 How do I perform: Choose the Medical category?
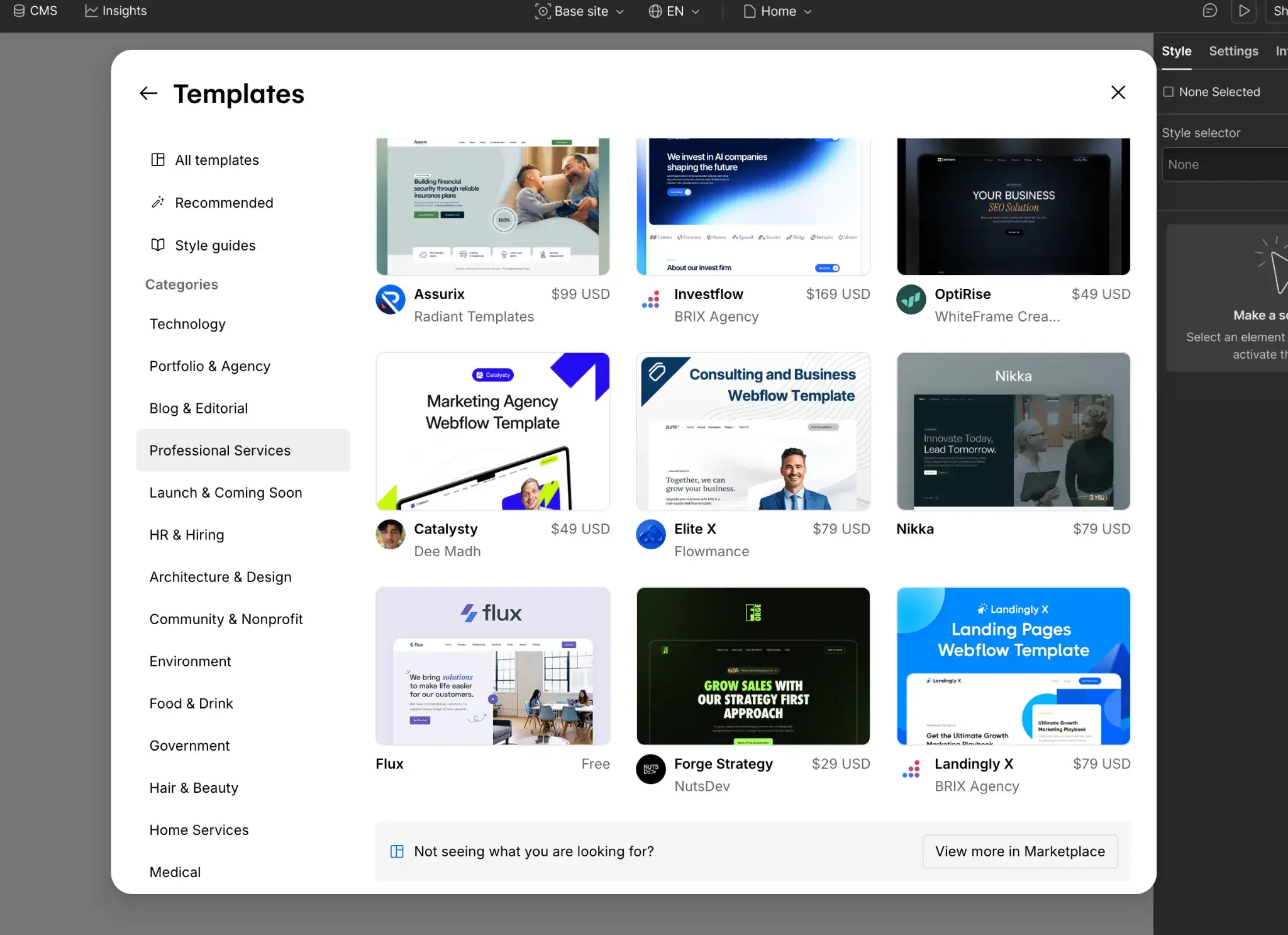(x=243, y=872)
